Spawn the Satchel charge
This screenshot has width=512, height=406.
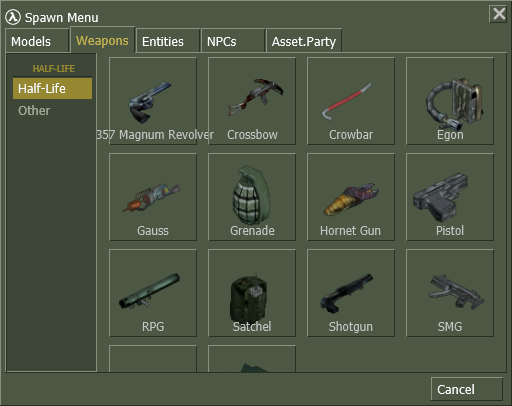pos(252,293)
